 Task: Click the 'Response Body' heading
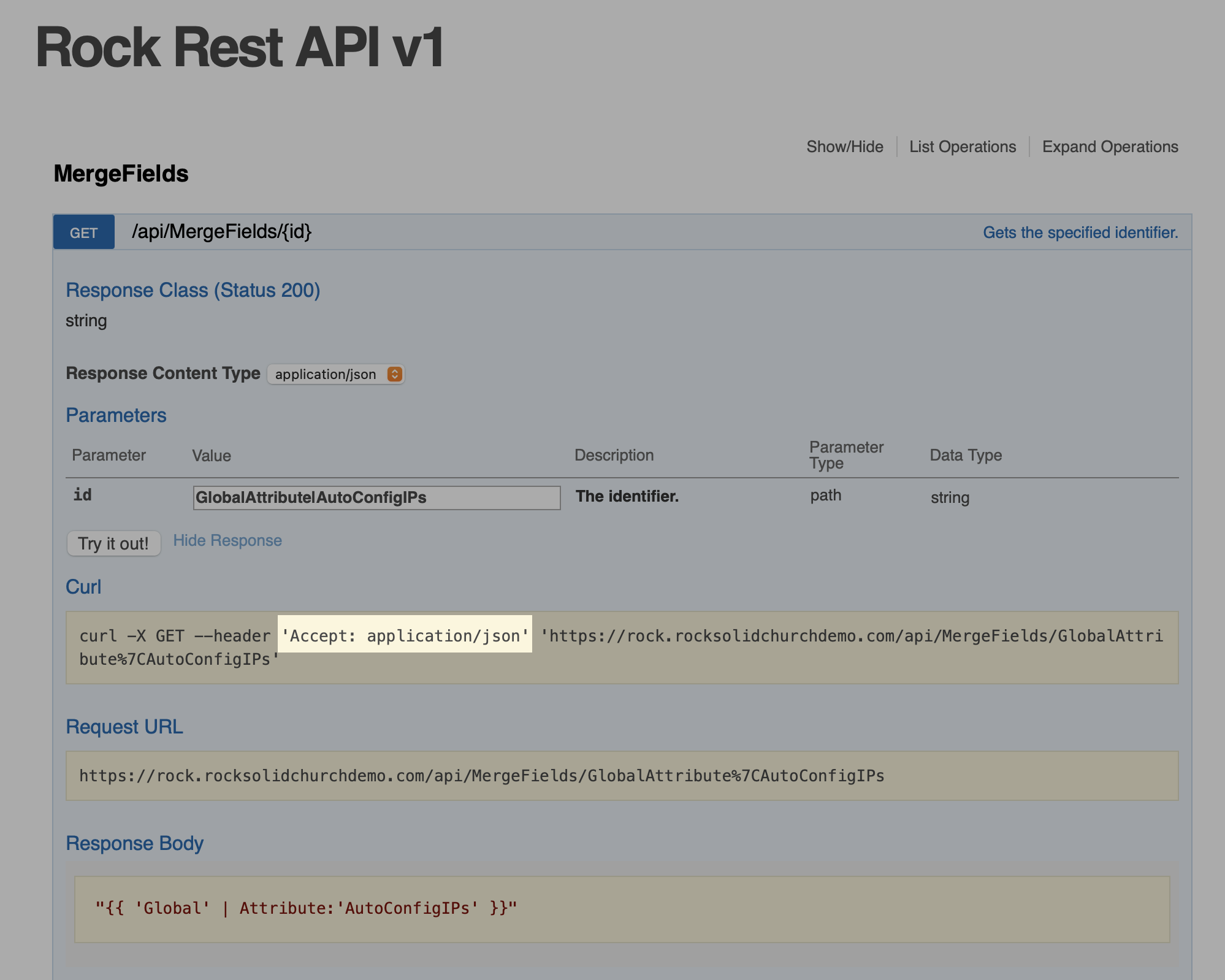pyautogui.click(x=135, y=843)
